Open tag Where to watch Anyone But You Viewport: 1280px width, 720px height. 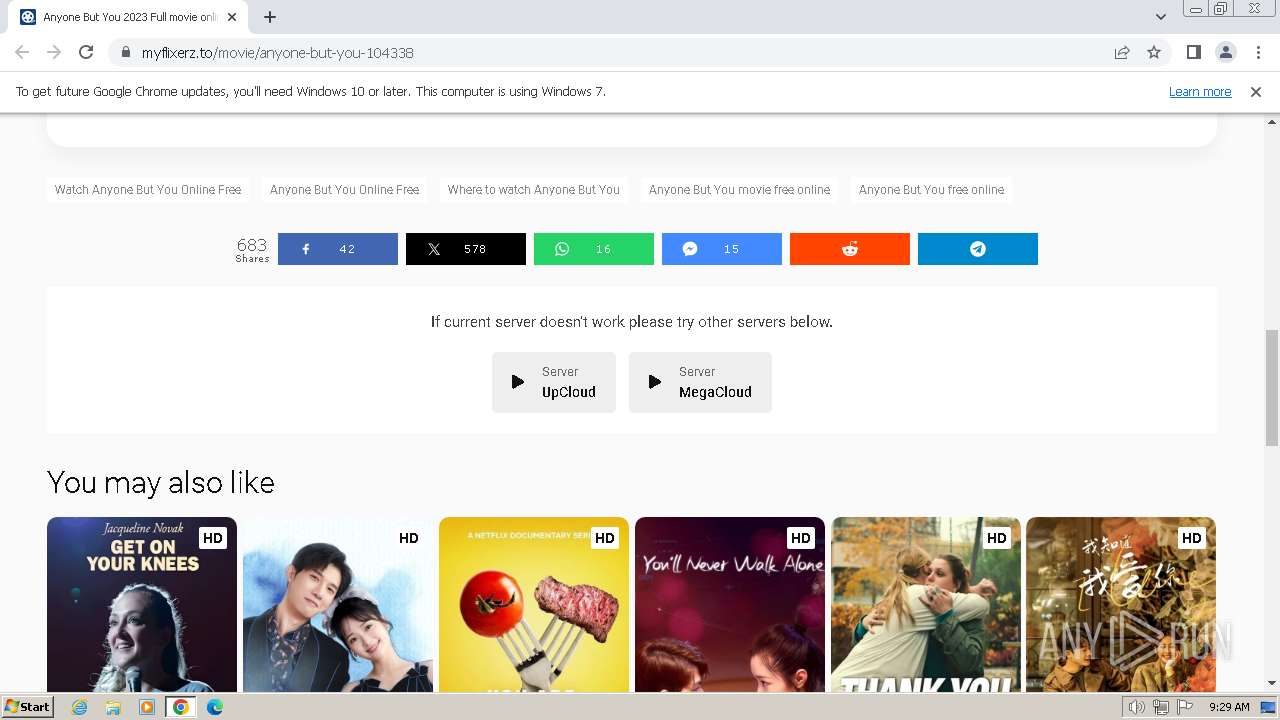pos(533,189)
